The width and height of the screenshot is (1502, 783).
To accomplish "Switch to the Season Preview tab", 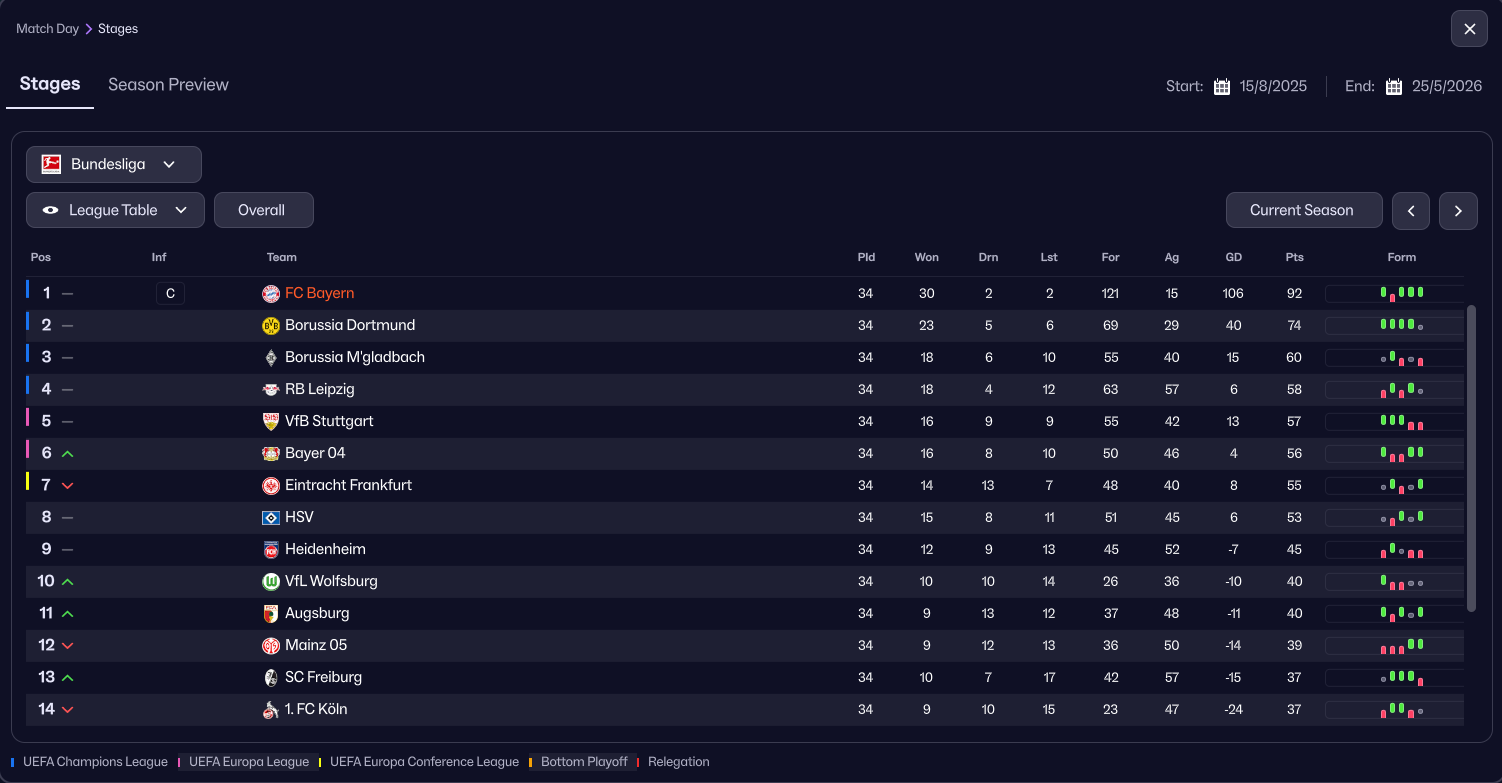I will point(168,85).
